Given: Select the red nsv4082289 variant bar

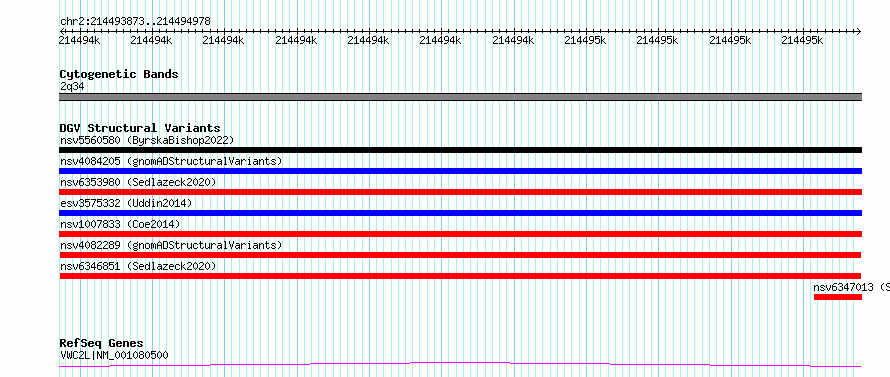Looking at the screenshot, I should [x=460, y=255].
